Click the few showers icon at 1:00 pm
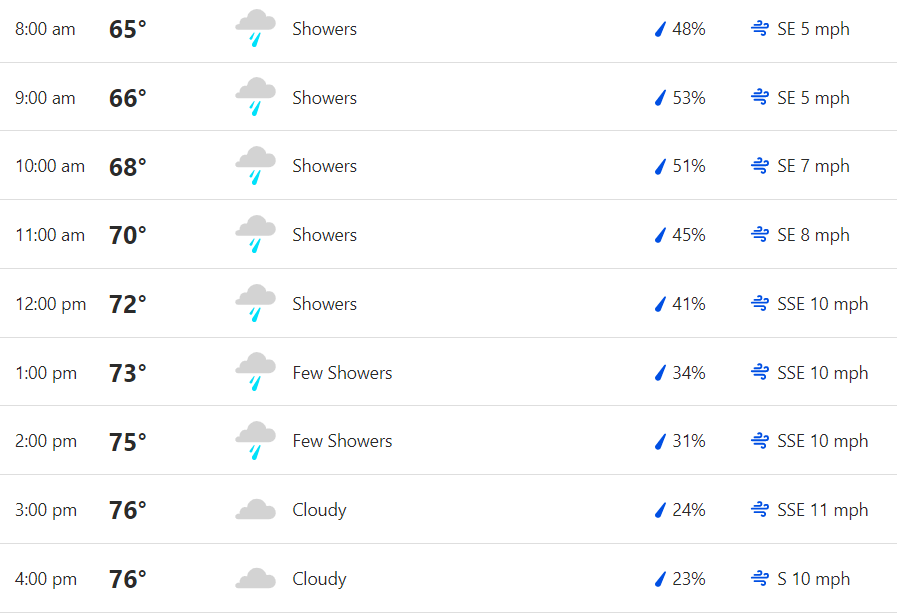The width and height of the screenshot is (897, 616). click(255, 372)
